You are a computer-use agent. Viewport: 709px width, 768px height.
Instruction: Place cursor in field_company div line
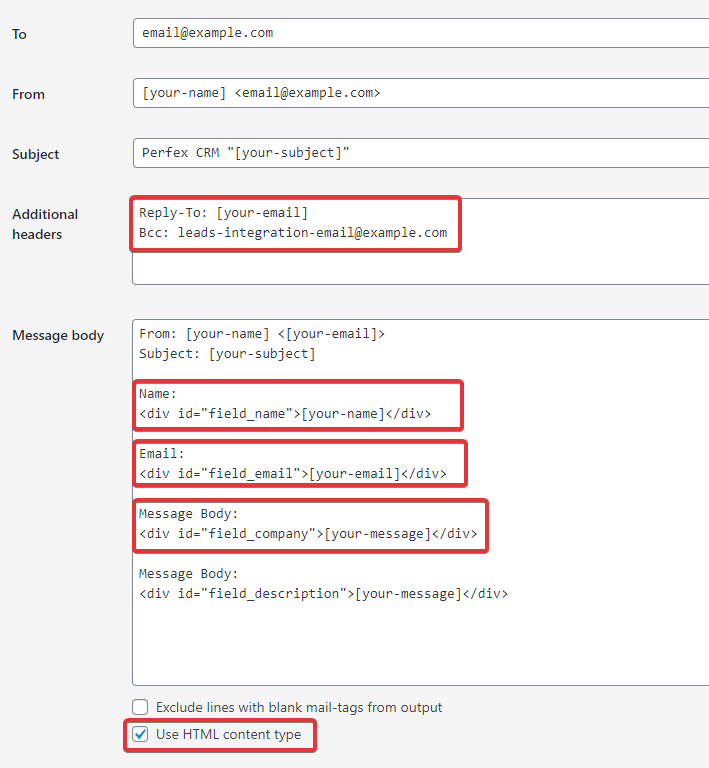point(308,534)
